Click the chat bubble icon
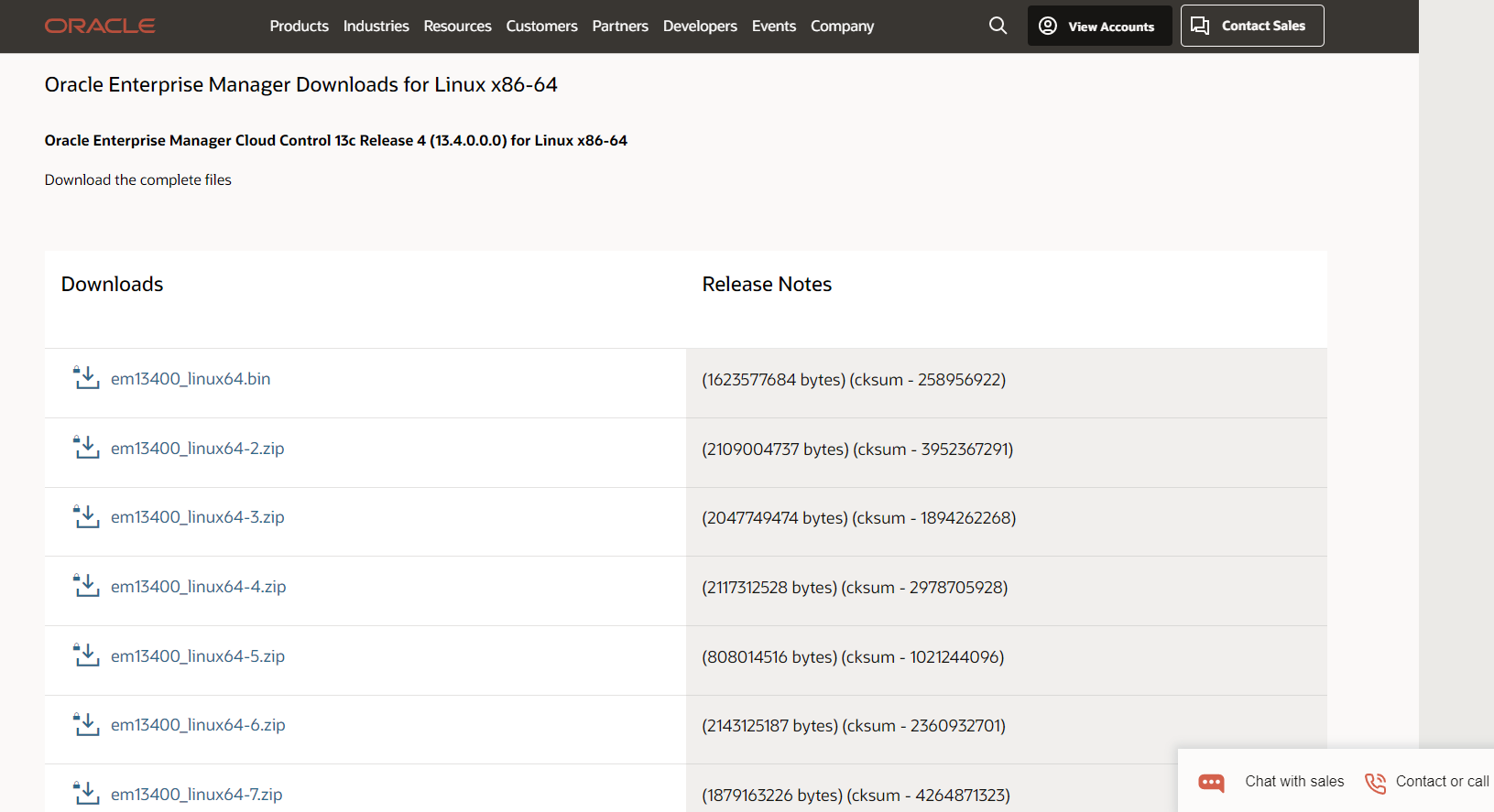The height and width of the screenshot is (812, 1494). [x=1211, y=783]
